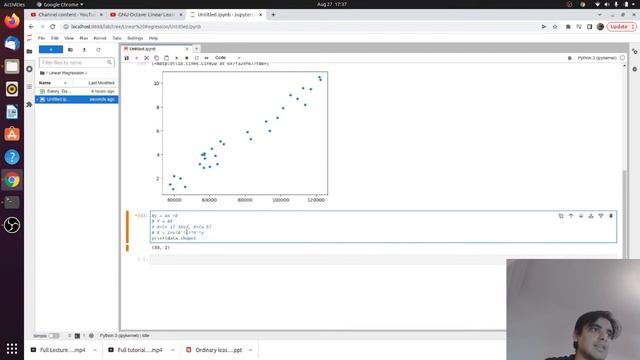Switch to the Channel content YouTube tab
The image size is (640, 360).
coord(67,15)
